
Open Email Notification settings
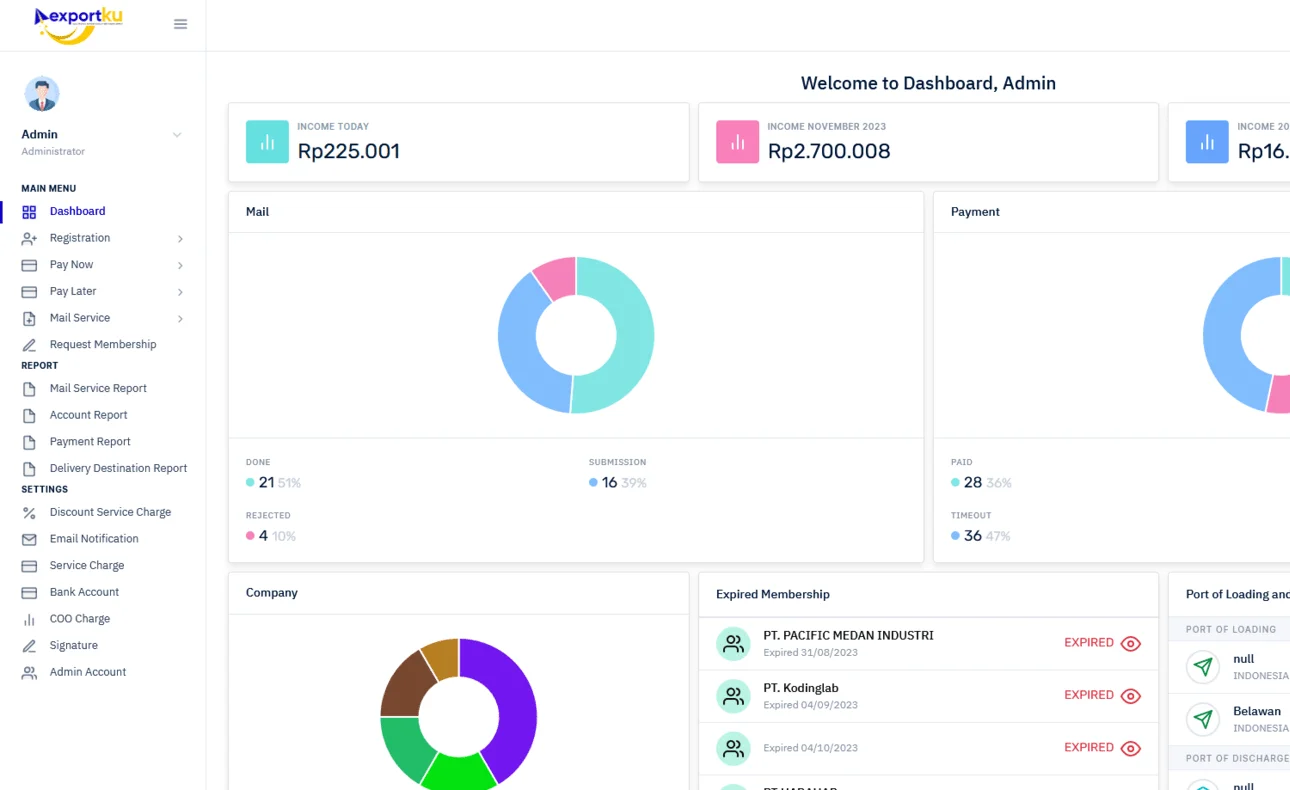click(94, 539)
